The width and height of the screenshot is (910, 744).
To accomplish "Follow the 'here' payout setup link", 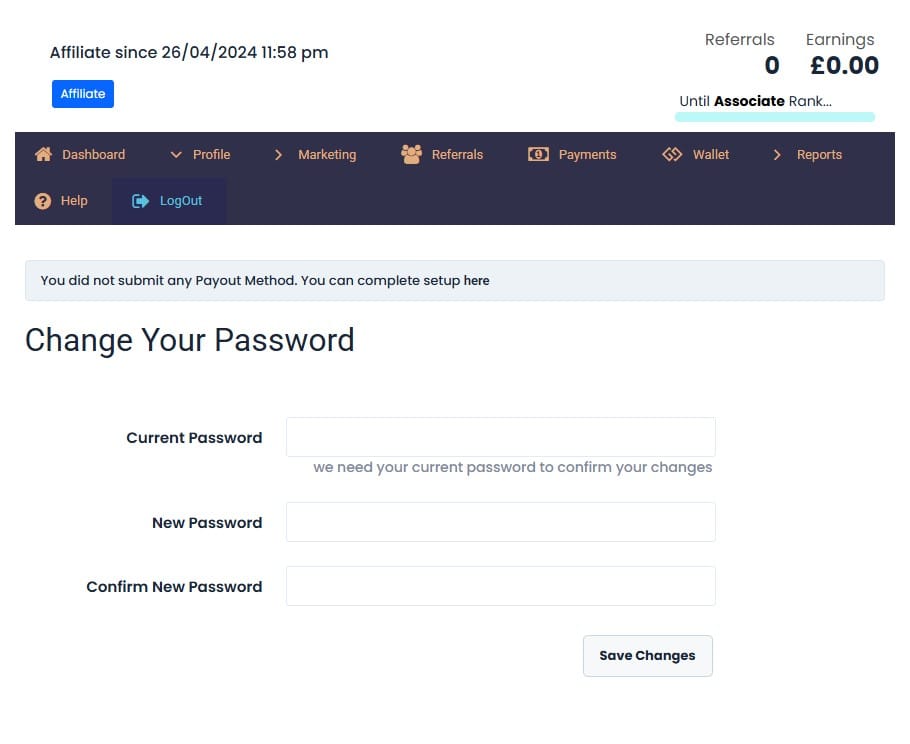I will point(476,281).
